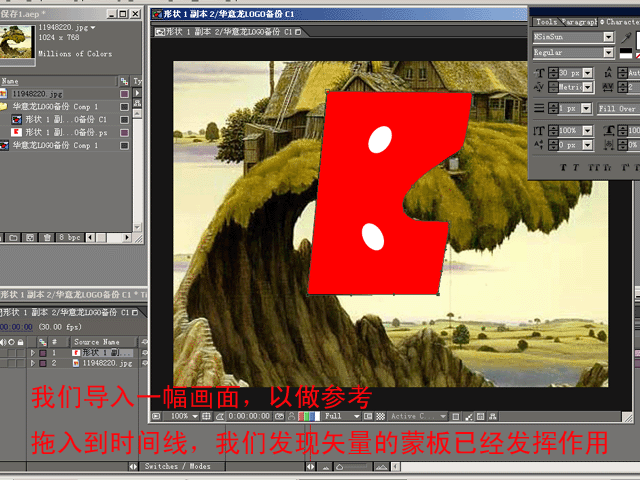Click the zoom out mountain icon in timeline

click(326, 467)
